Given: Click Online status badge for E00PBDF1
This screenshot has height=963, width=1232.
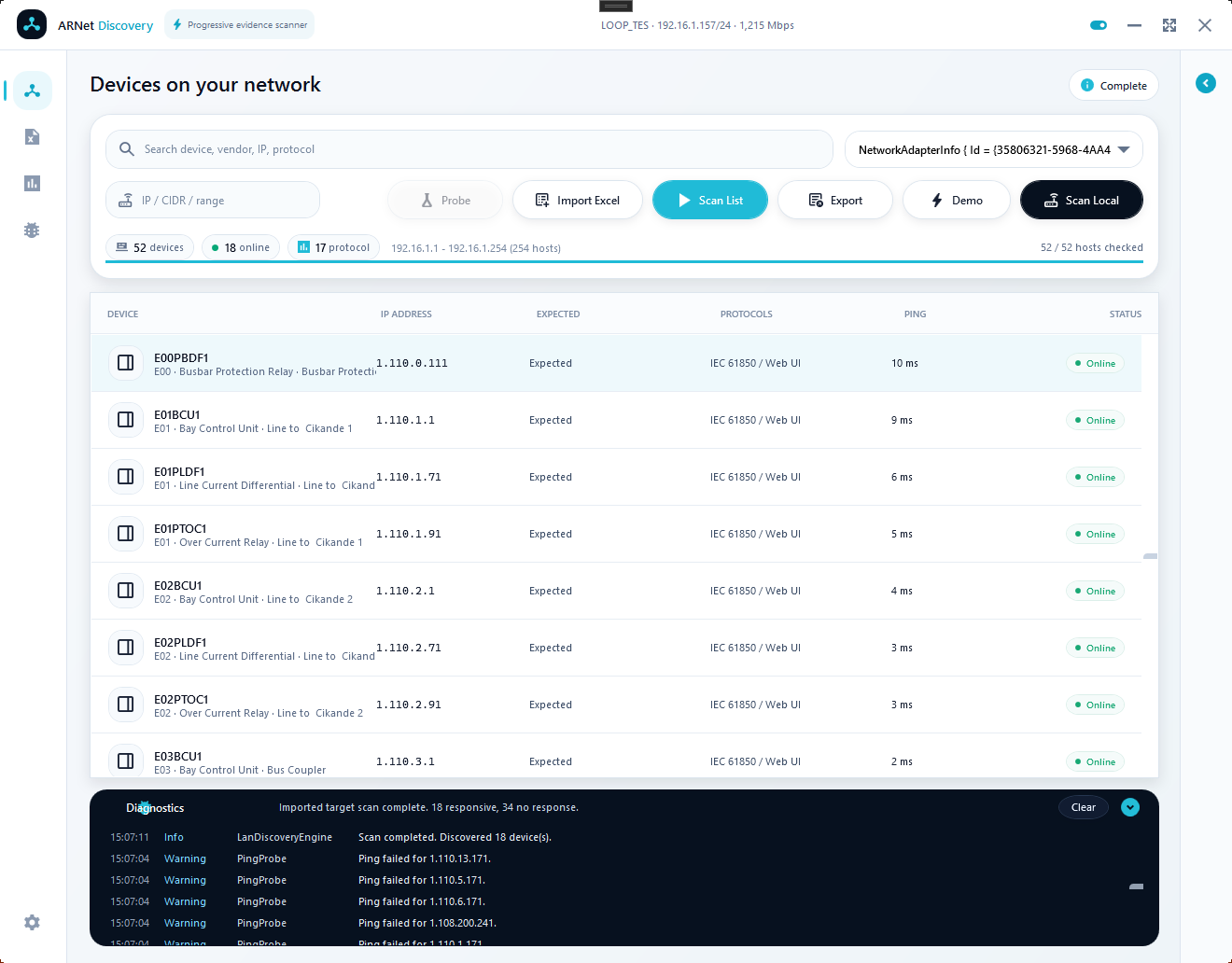Looking at the screenshot, I should [1095, 364].
